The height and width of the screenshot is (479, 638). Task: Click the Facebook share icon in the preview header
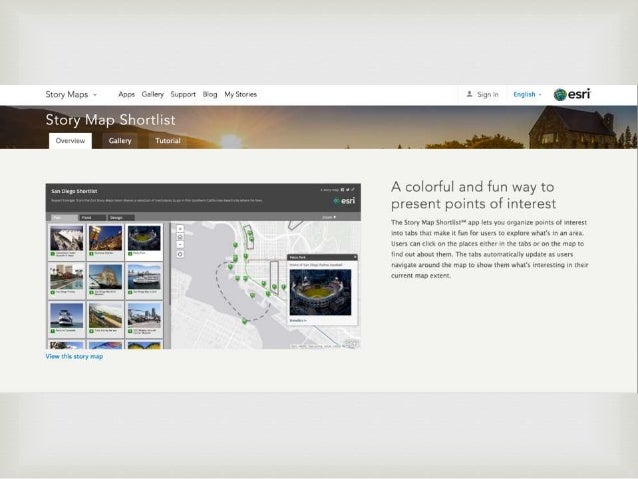pyautogui.click(x=343, y=190)
